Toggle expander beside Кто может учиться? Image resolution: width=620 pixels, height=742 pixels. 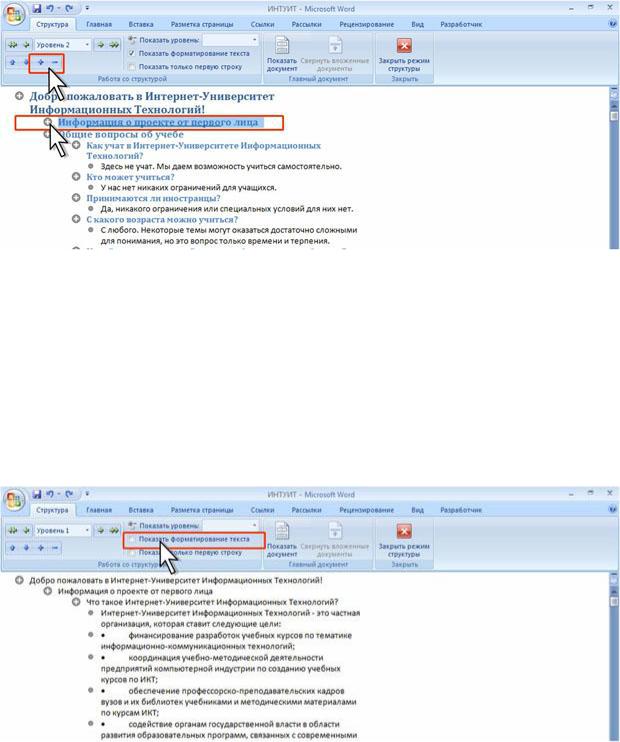(76, 177)
